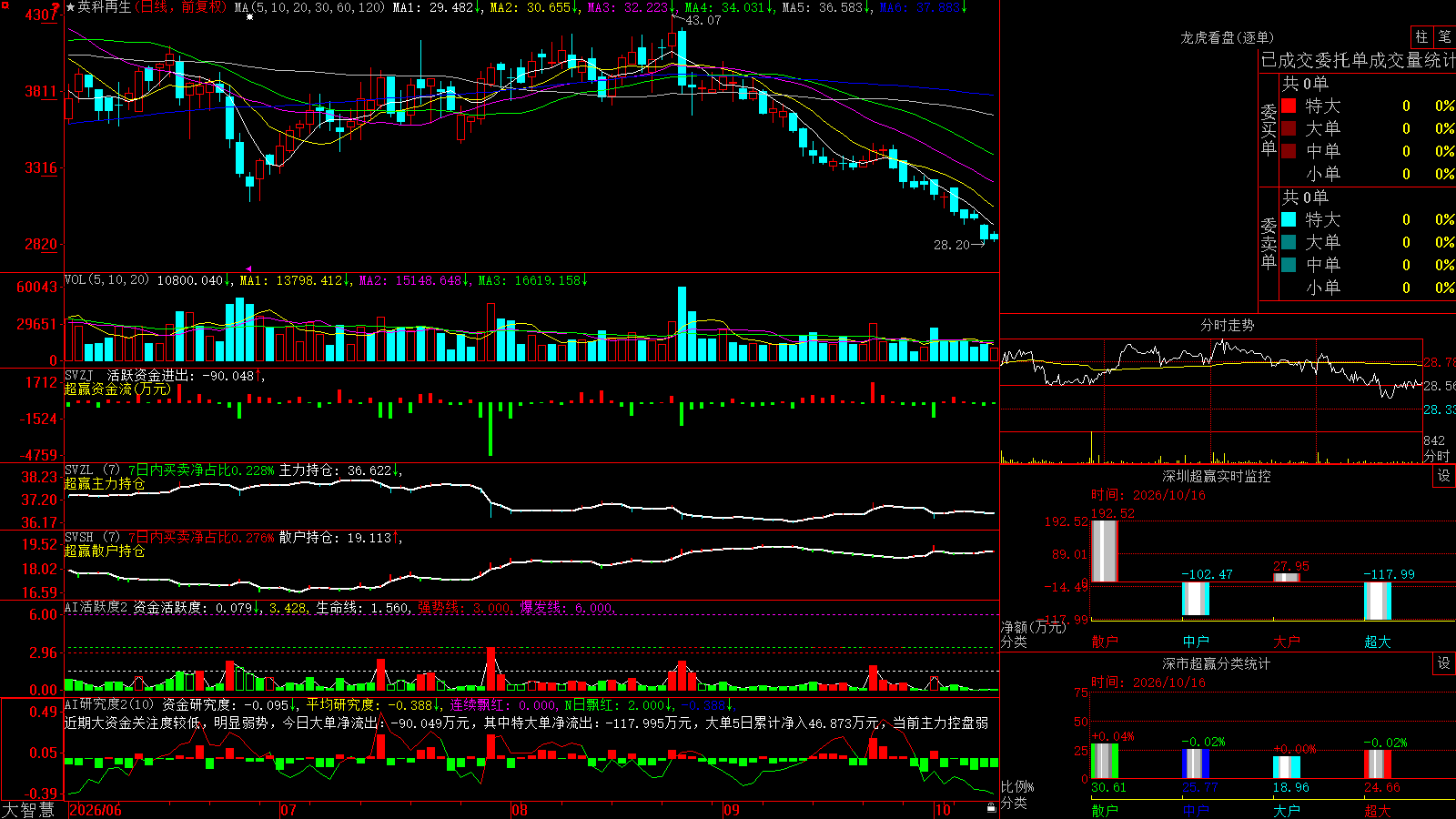Click the 已成交委托单成交量统计 header
Viewport: 1456px width, 819px height.
coord(1358,60)
